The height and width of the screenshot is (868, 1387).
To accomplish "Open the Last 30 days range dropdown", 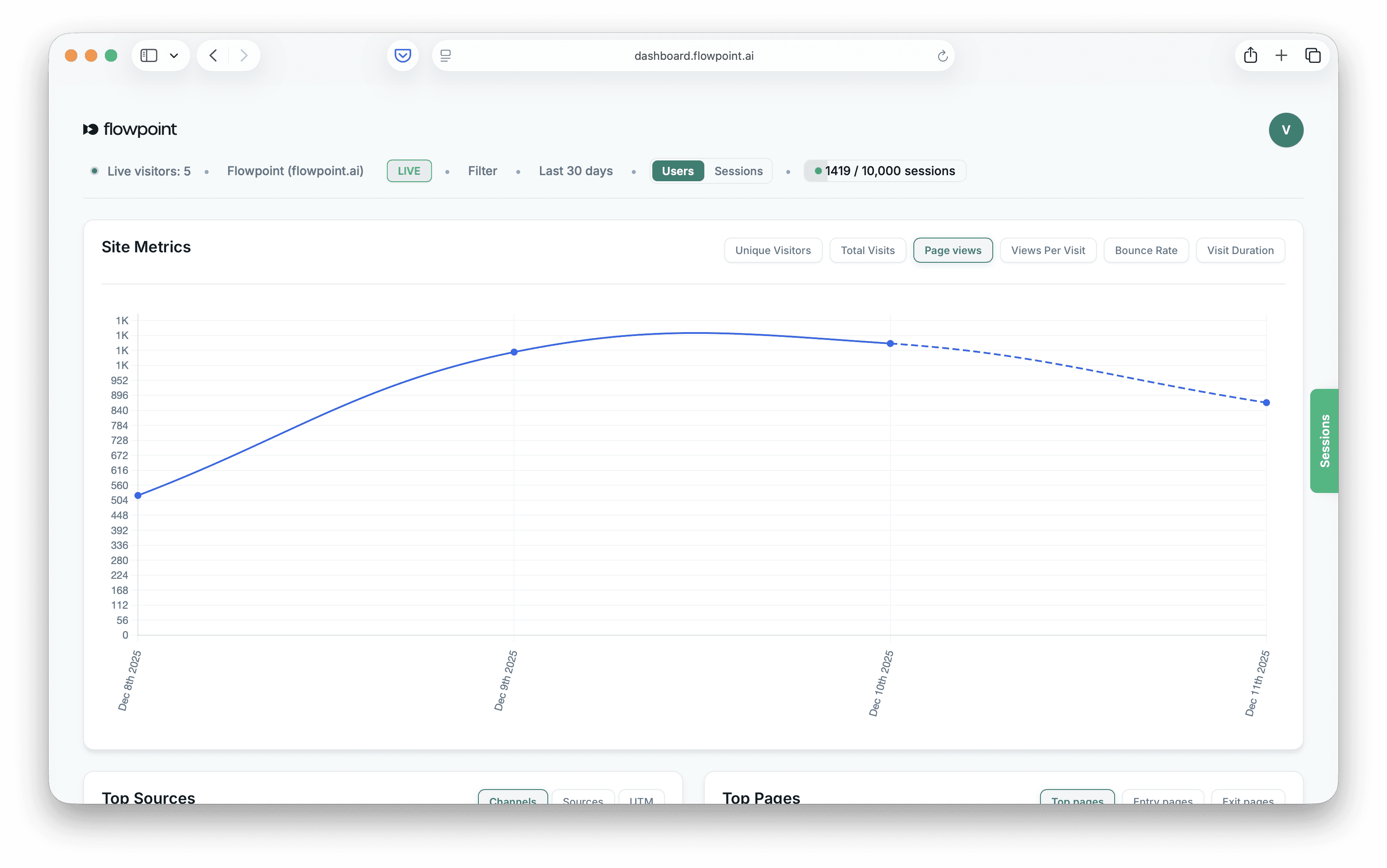I will pyautogui.click(x=575, y=171).
